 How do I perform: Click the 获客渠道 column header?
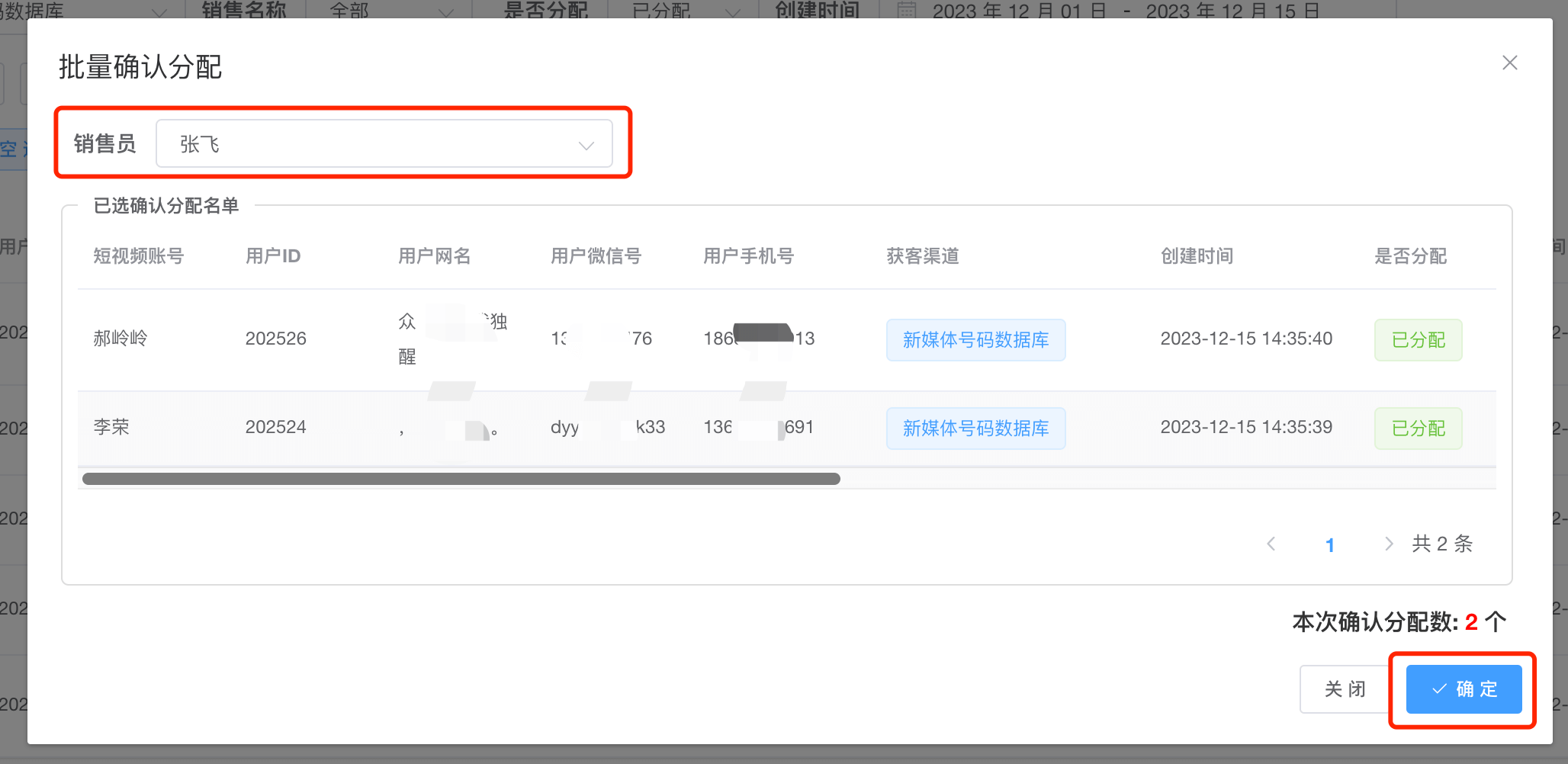tap(923, 256)
